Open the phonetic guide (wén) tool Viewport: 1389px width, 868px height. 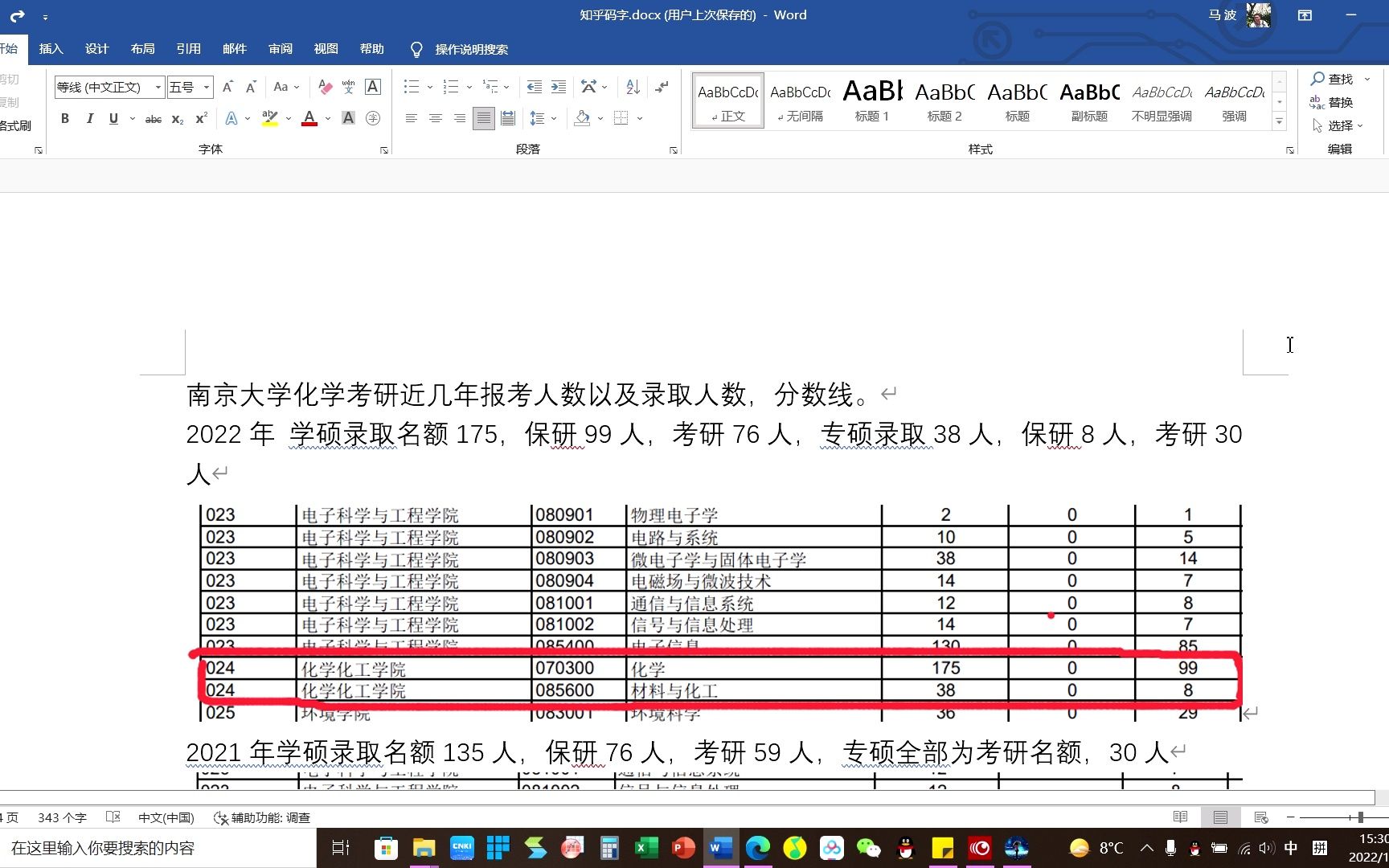[x=348, y=87]
